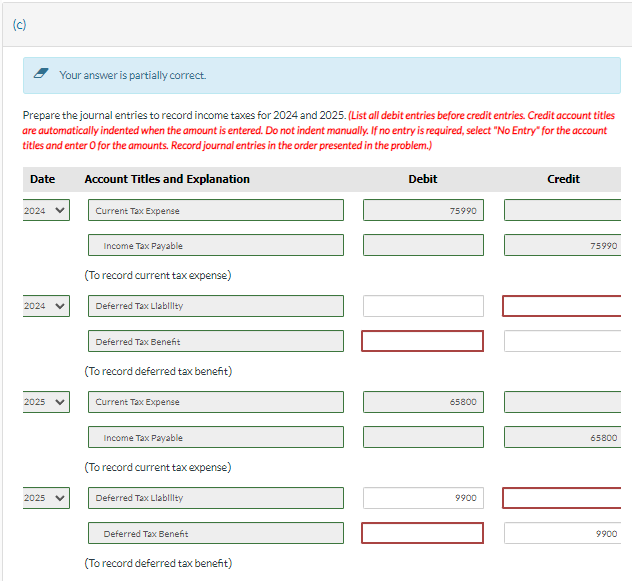Viewport: 632px width, 581px height.
Task: Click 2024 Income Tax Payable account field
Action: point(216,245)
